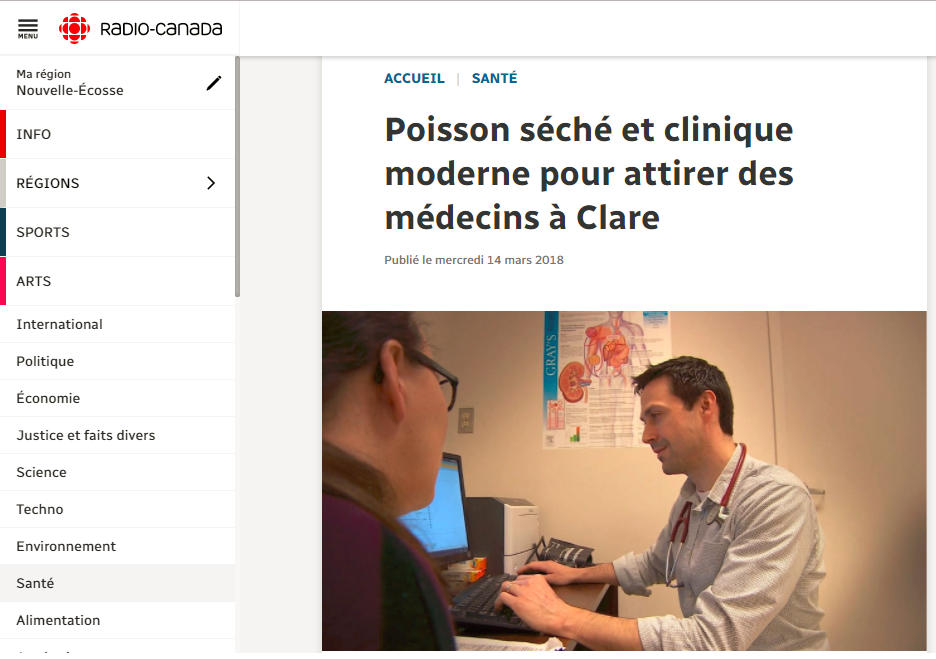Screen dimensions: 936x659
Task: Select the highlighted Santé sidebar item
Action: pyautogui.click(x=118, y=583)
